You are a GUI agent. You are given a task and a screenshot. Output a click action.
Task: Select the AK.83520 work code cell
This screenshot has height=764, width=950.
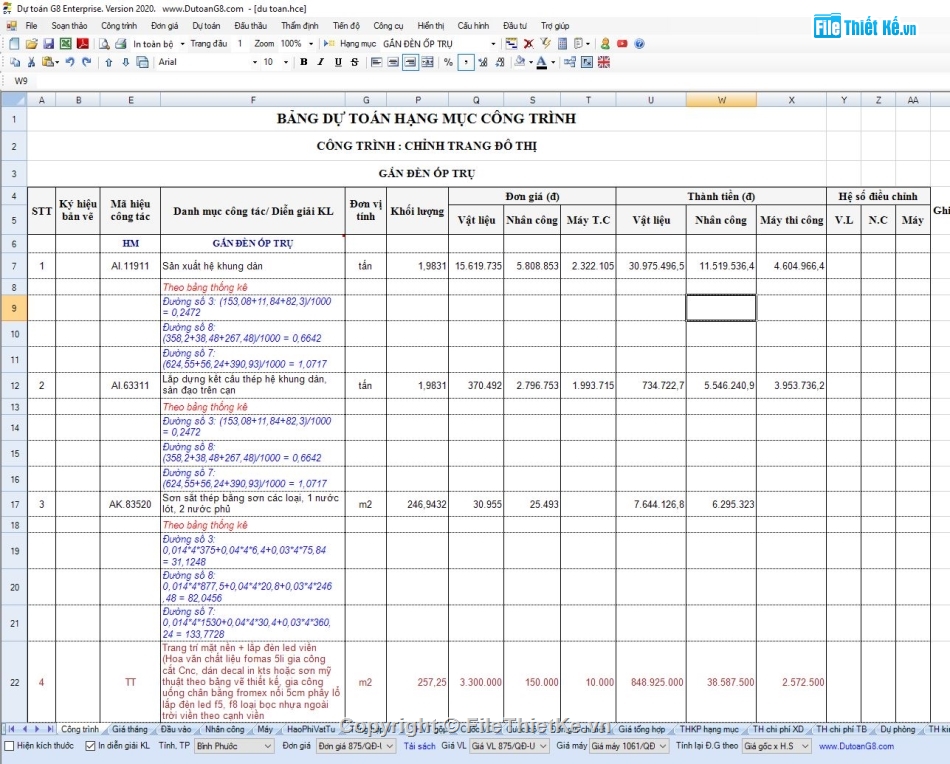tap(130, 504)
